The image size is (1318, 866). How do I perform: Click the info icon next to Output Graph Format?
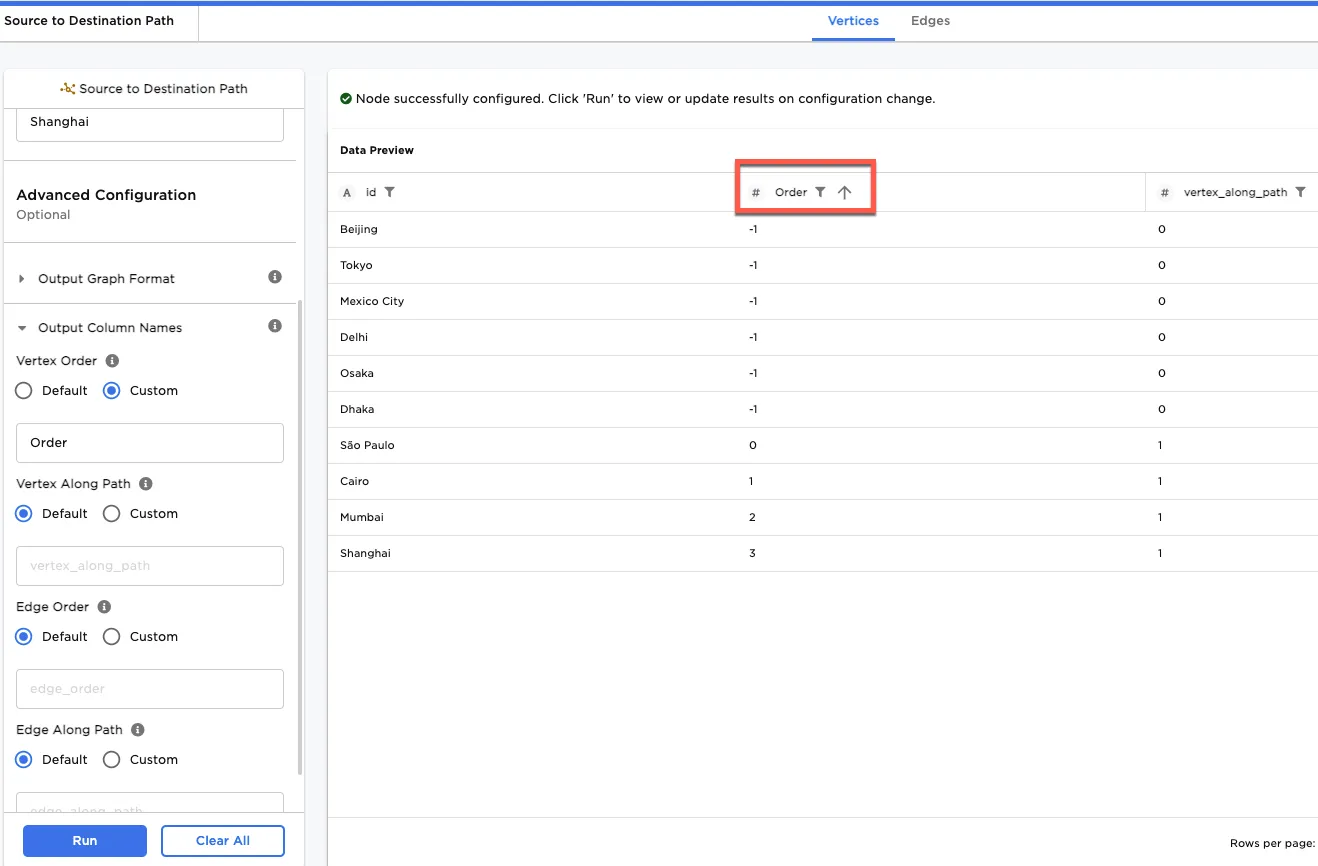[275, 278]
